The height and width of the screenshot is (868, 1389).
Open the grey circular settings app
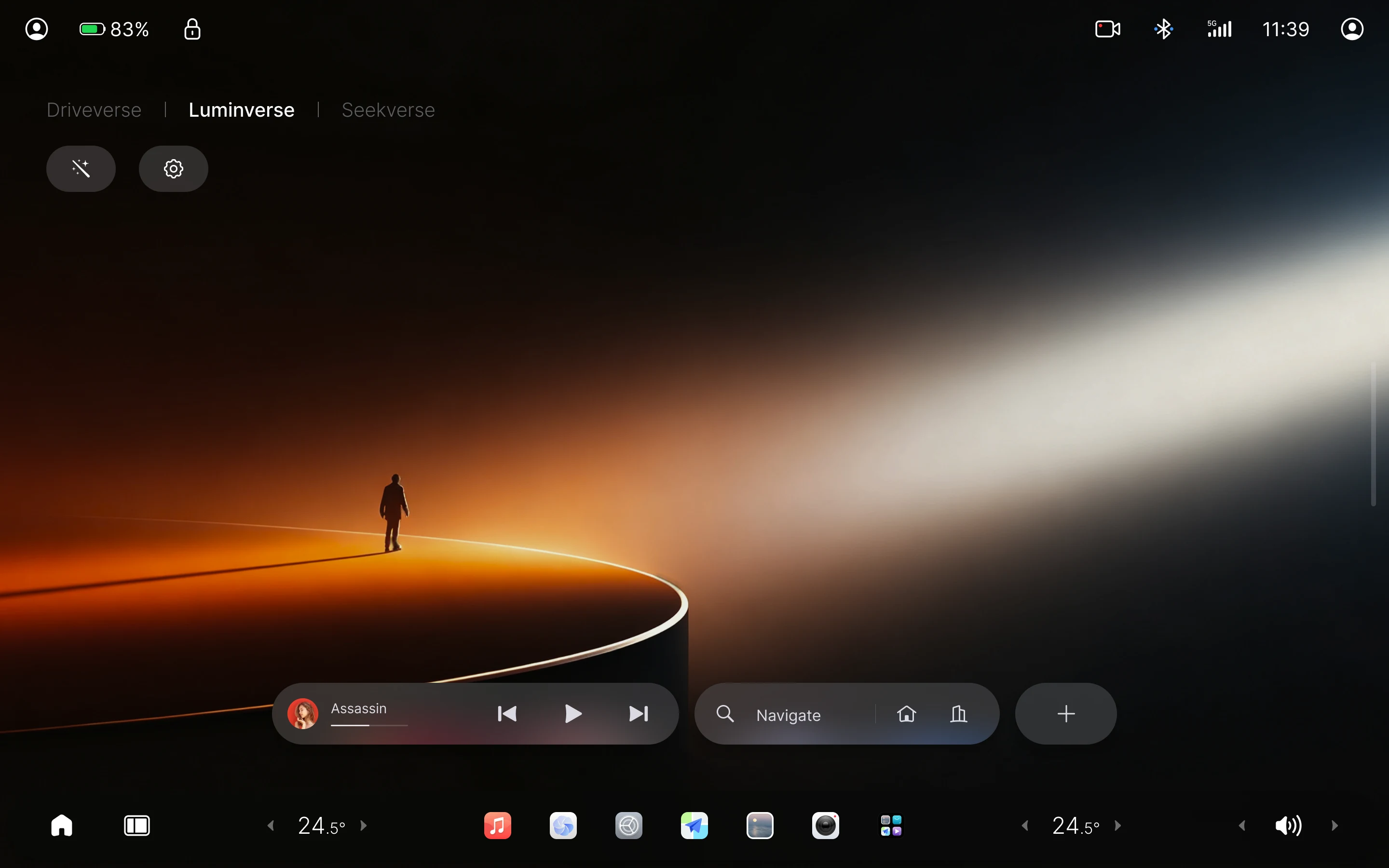coord(628,826)
